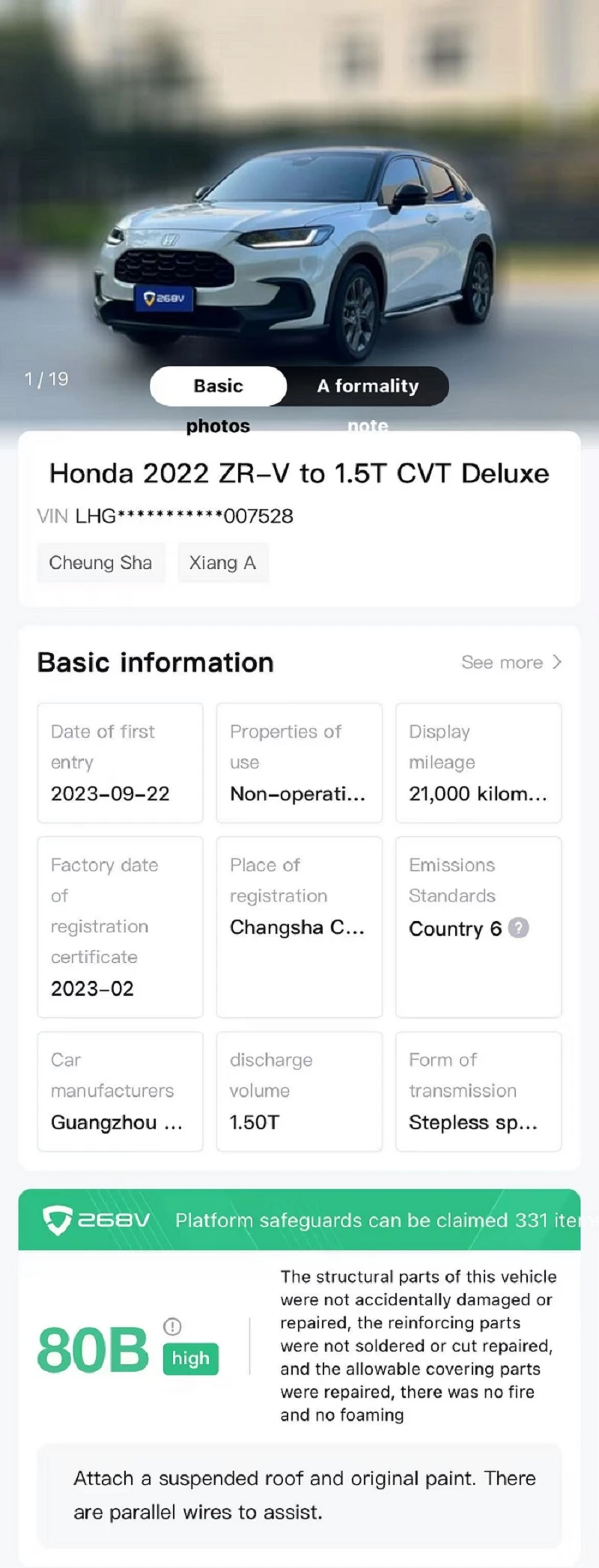Open the Place of registration card

[299, 927]
